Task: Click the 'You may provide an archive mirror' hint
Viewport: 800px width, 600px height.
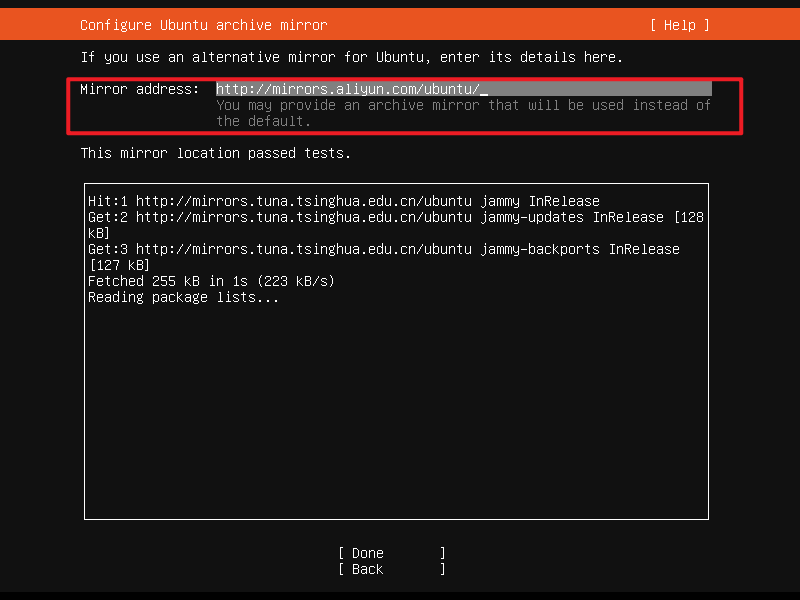Action: 463,105
